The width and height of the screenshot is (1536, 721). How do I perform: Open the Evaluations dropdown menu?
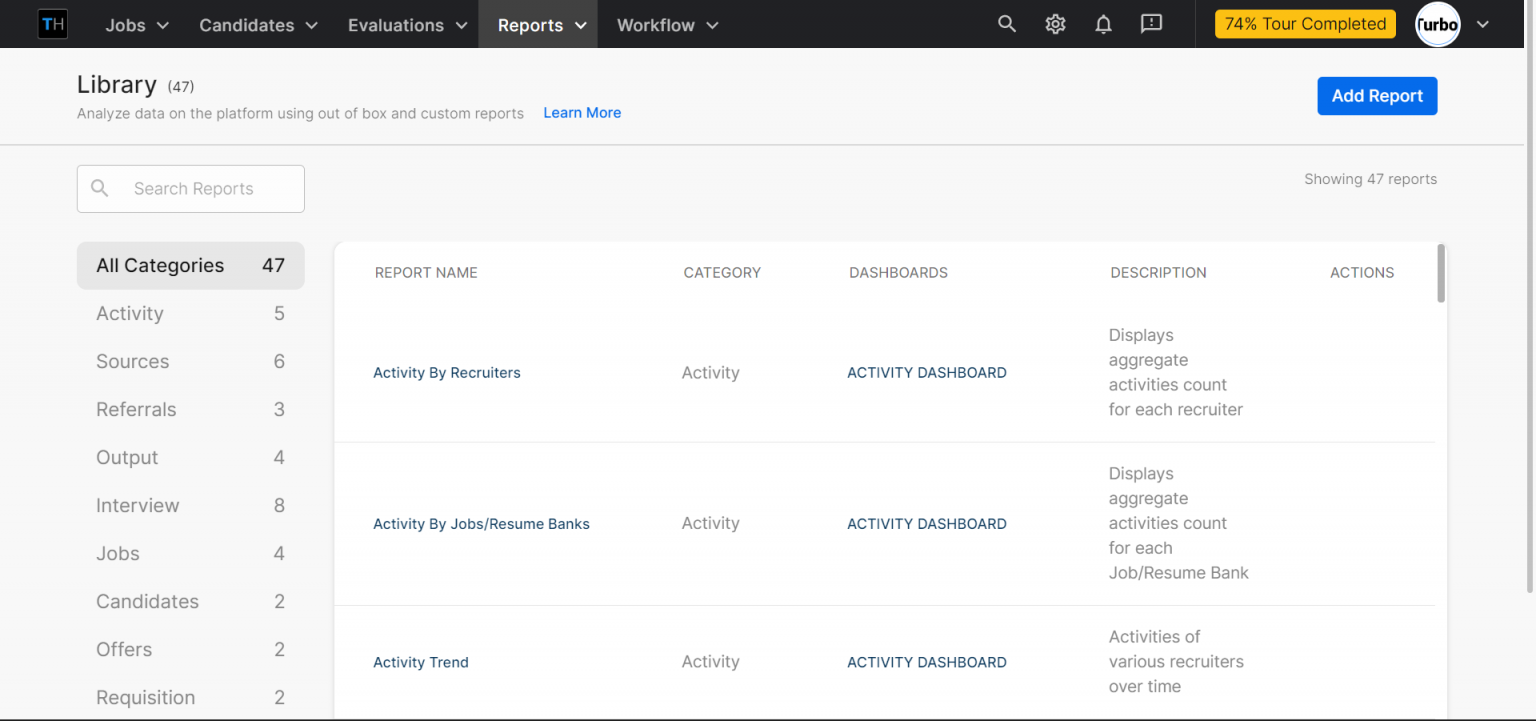pos(407,25)
